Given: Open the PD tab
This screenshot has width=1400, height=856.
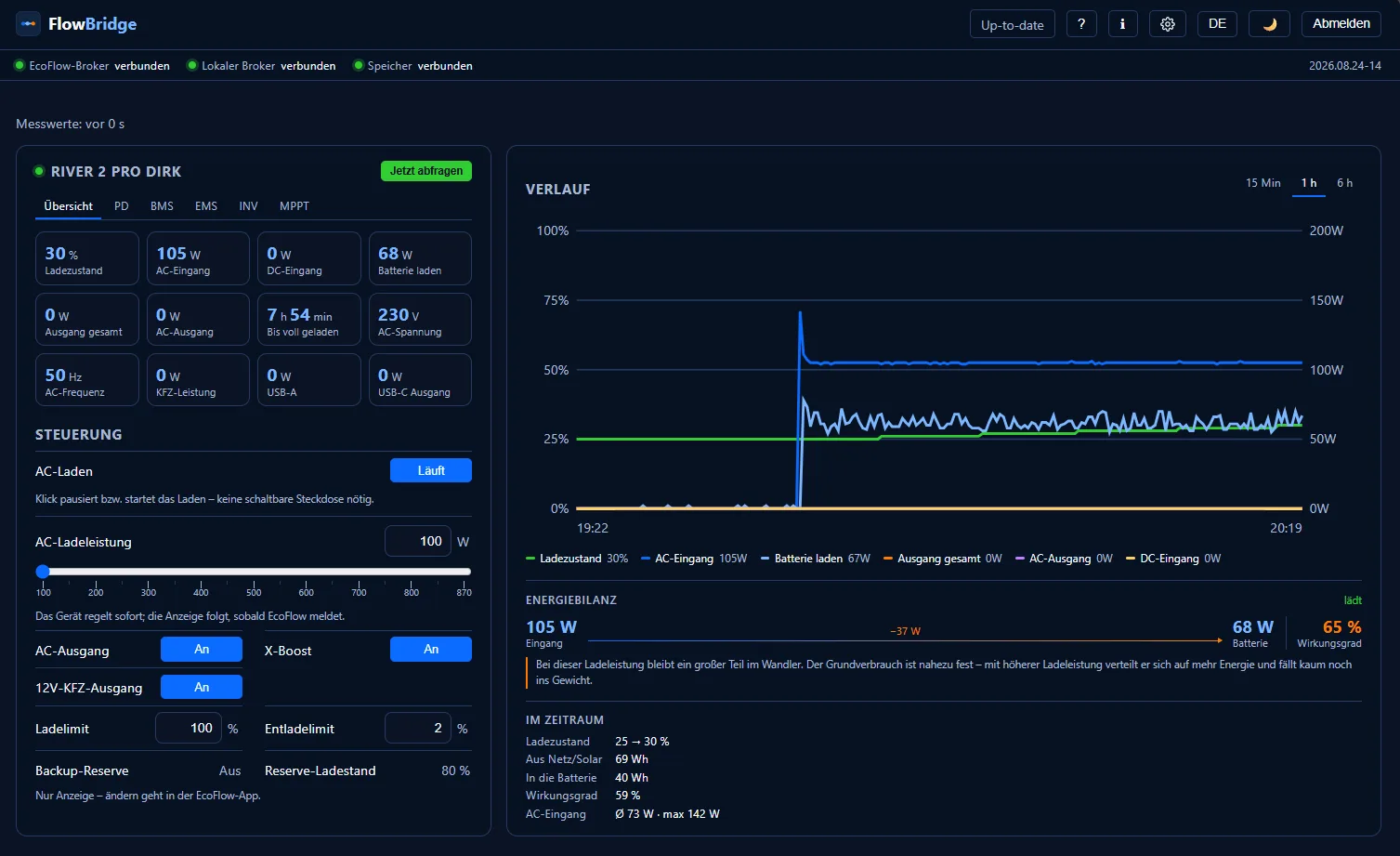Looking at the screenshot, I should [x=122, y=206].
